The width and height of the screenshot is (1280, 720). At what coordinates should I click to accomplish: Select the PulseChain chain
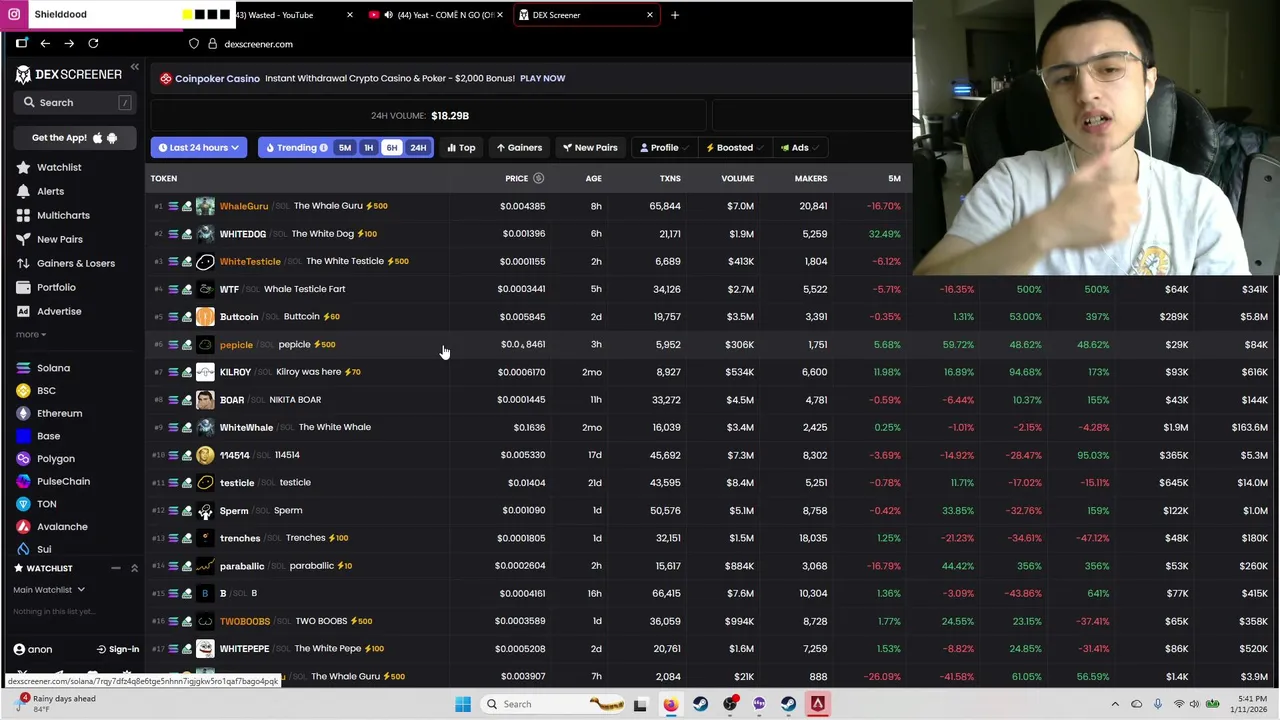click(x=63, y=481)
